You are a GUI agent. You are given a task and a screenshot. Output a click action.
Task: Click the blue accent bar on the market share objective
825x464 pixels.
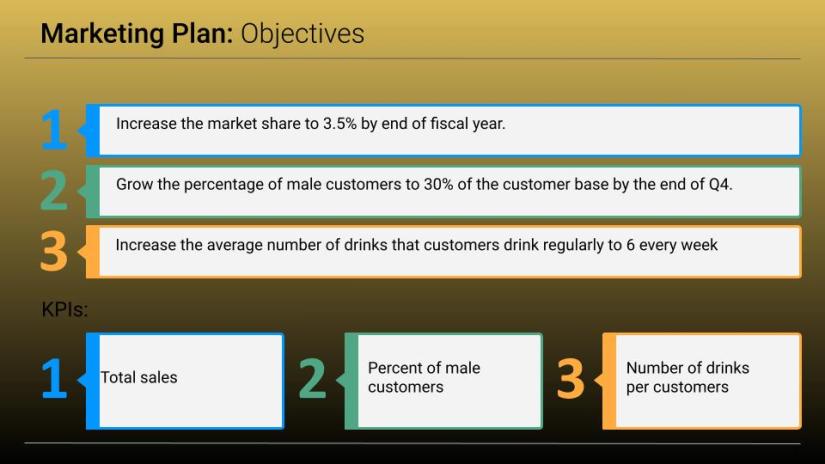93,130
